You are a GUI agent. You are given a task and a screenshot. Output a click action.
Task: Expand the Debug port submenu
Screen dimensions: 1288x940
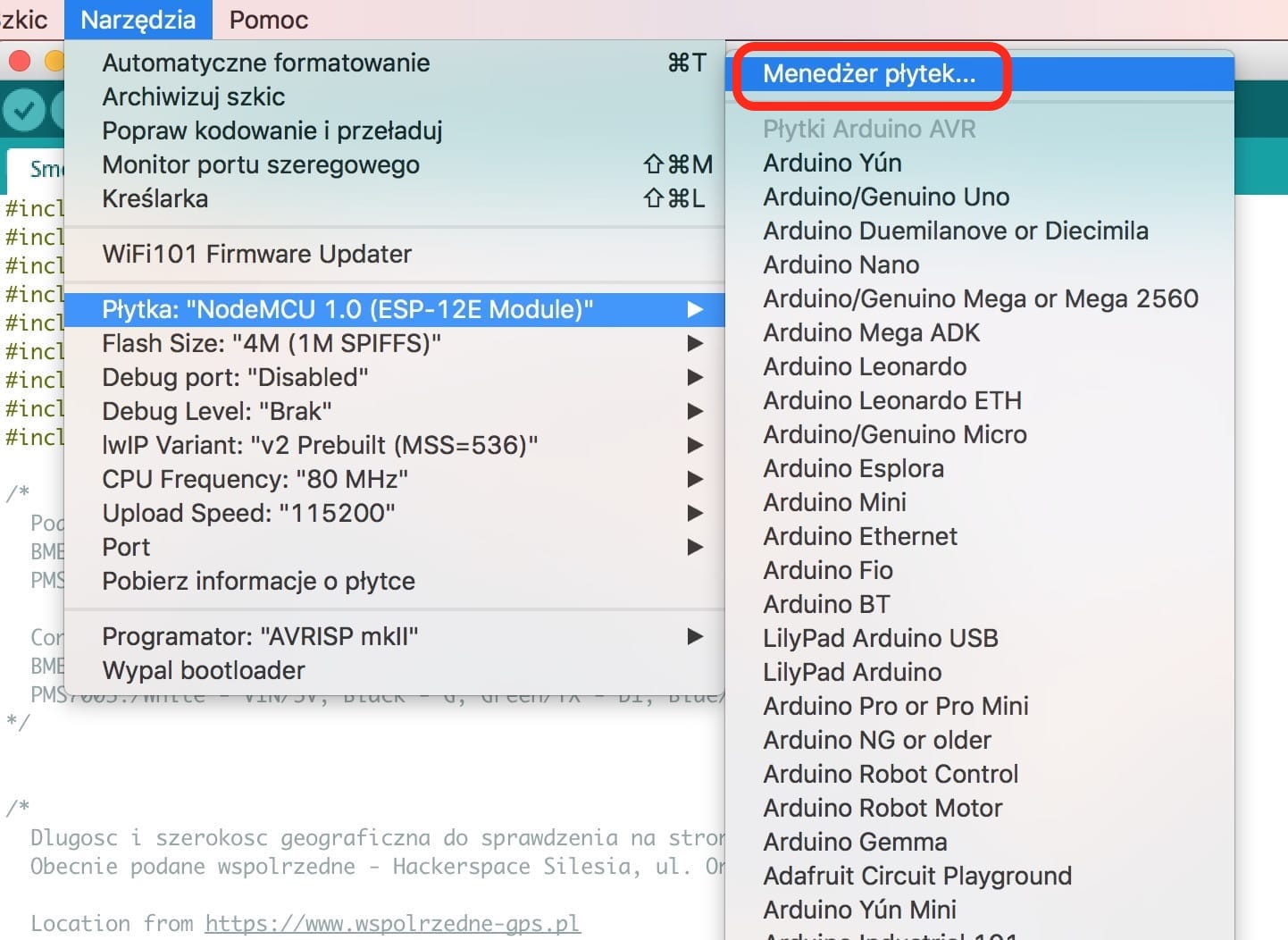click(394, 377)
